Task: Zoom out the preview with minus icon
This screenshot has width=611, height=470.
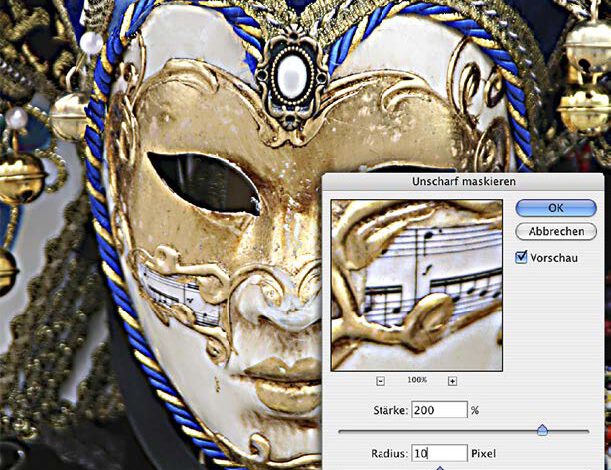Action: click(x=381, y=381)
